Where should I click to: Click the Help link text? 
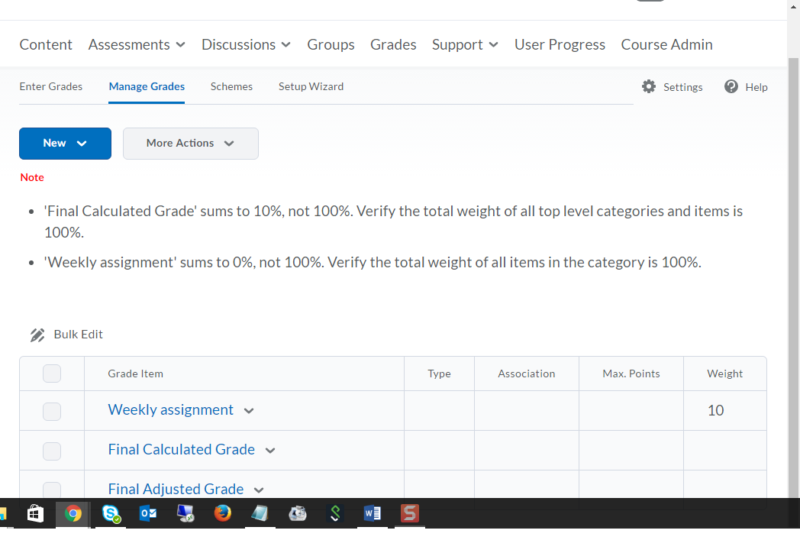click(x=756, y=87)
